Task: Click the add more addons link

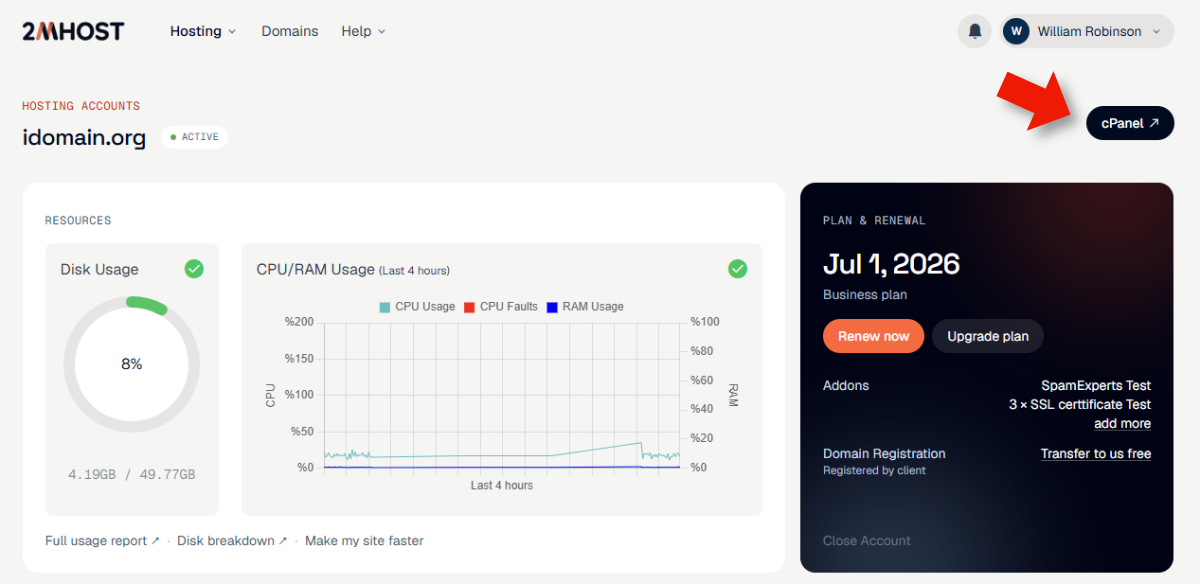Action: [x=1122, y=423]
